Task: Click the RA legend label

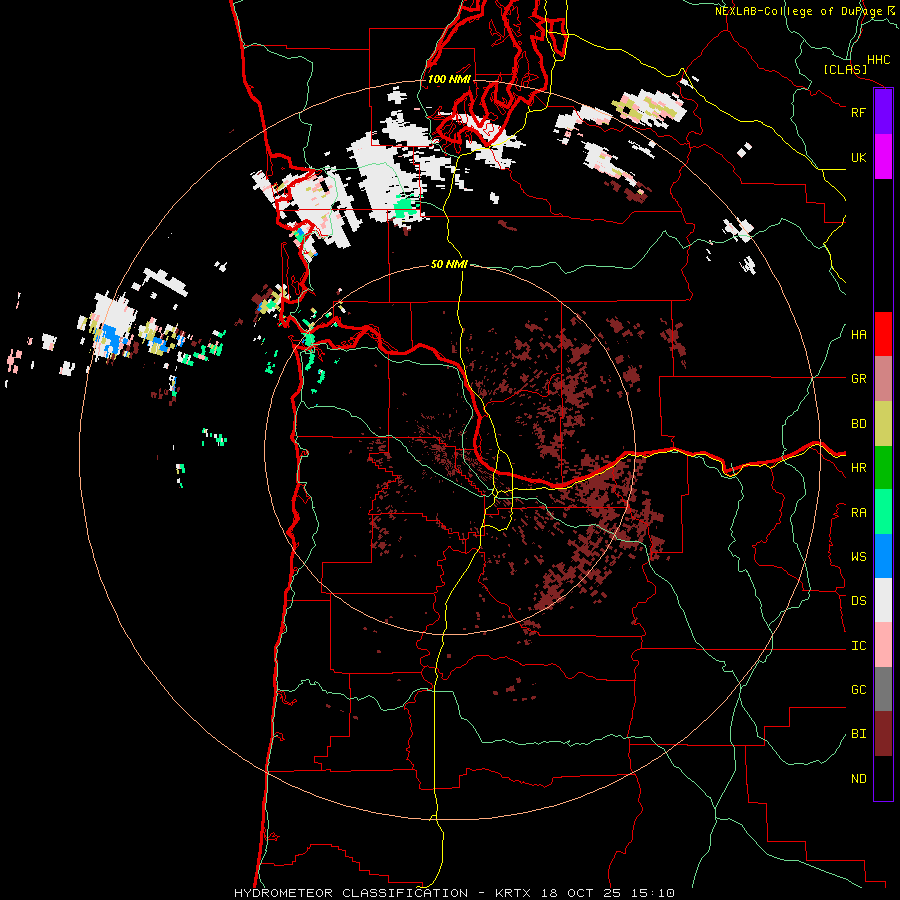Action: coord(858,512)
